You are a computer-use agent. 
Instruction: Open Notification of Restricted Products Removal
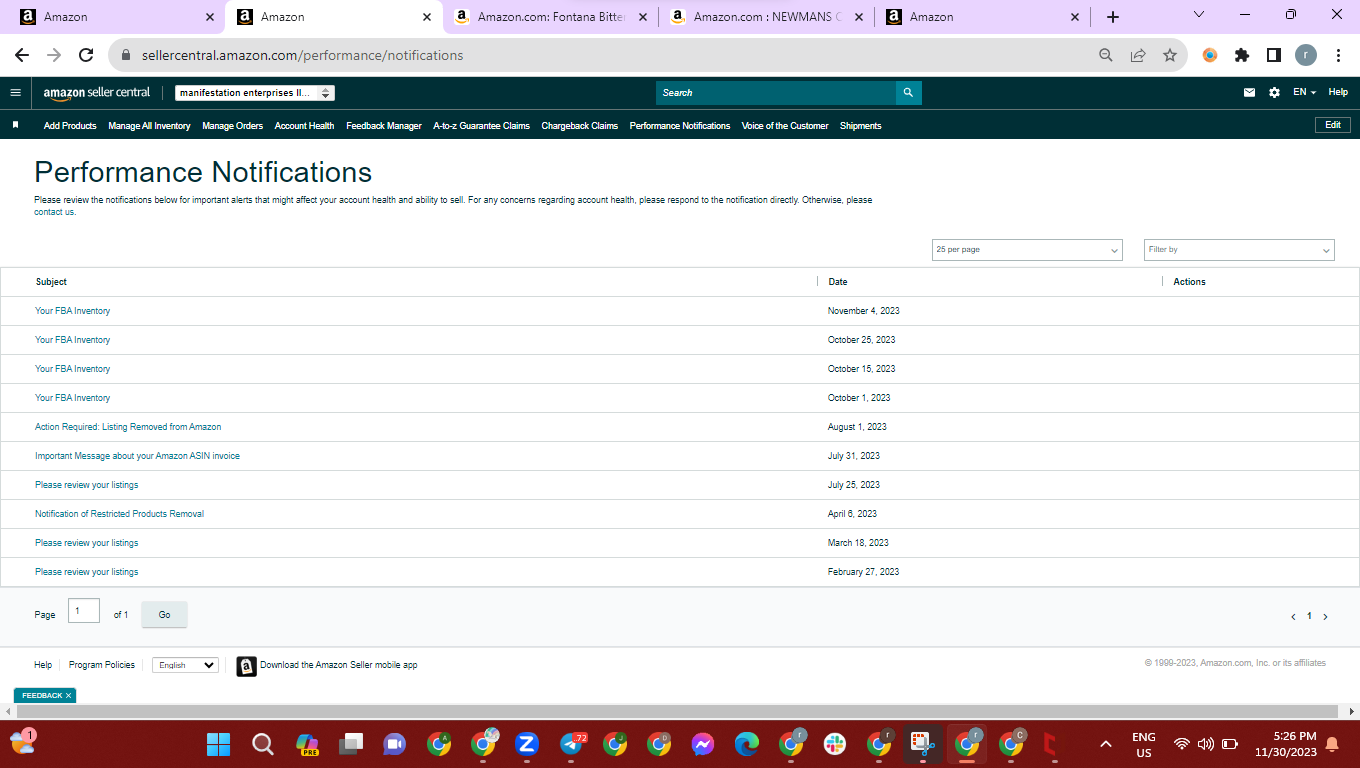pyautogui.click(x=120, y=514)
